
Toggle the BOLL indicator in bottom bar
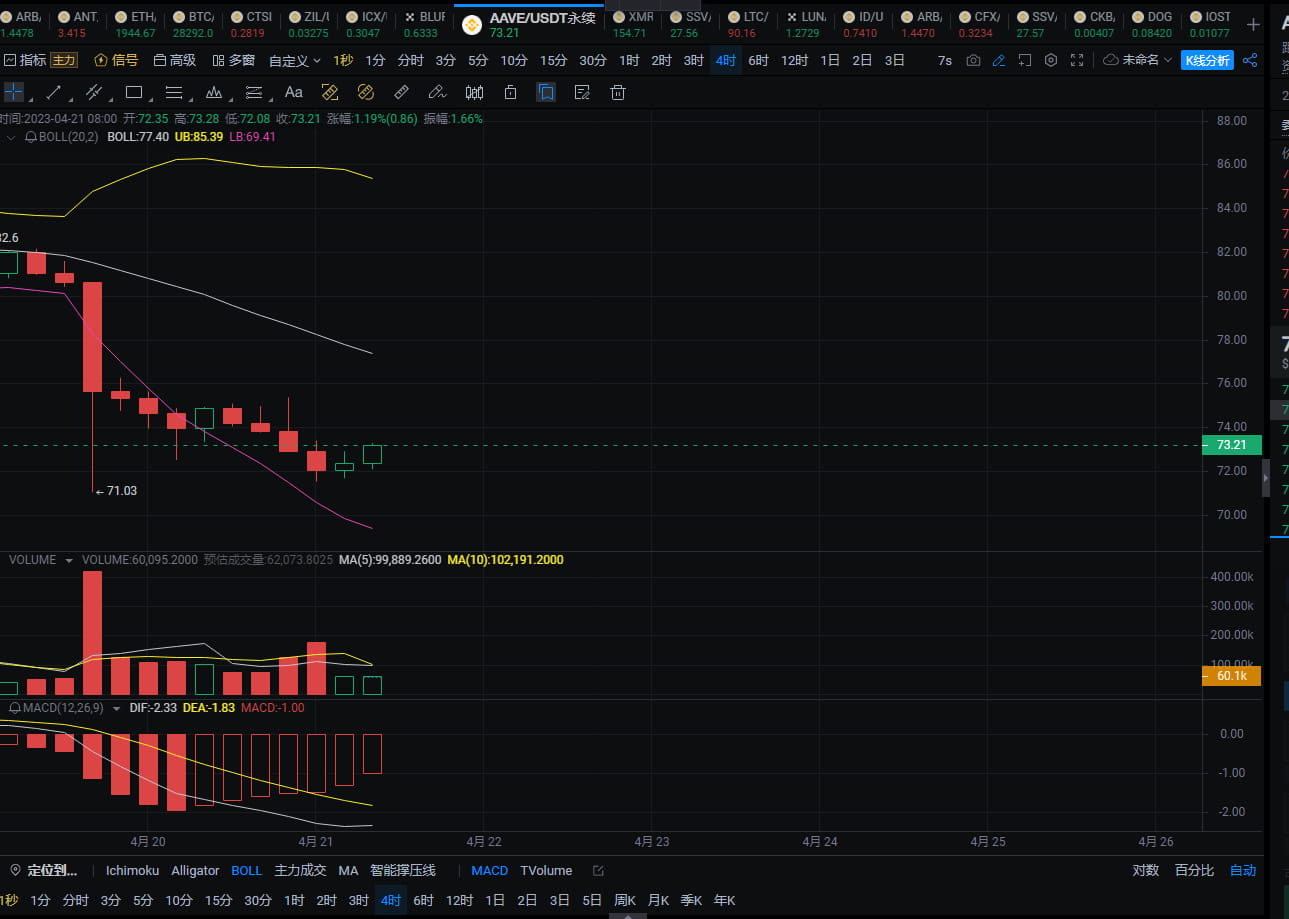247,870
